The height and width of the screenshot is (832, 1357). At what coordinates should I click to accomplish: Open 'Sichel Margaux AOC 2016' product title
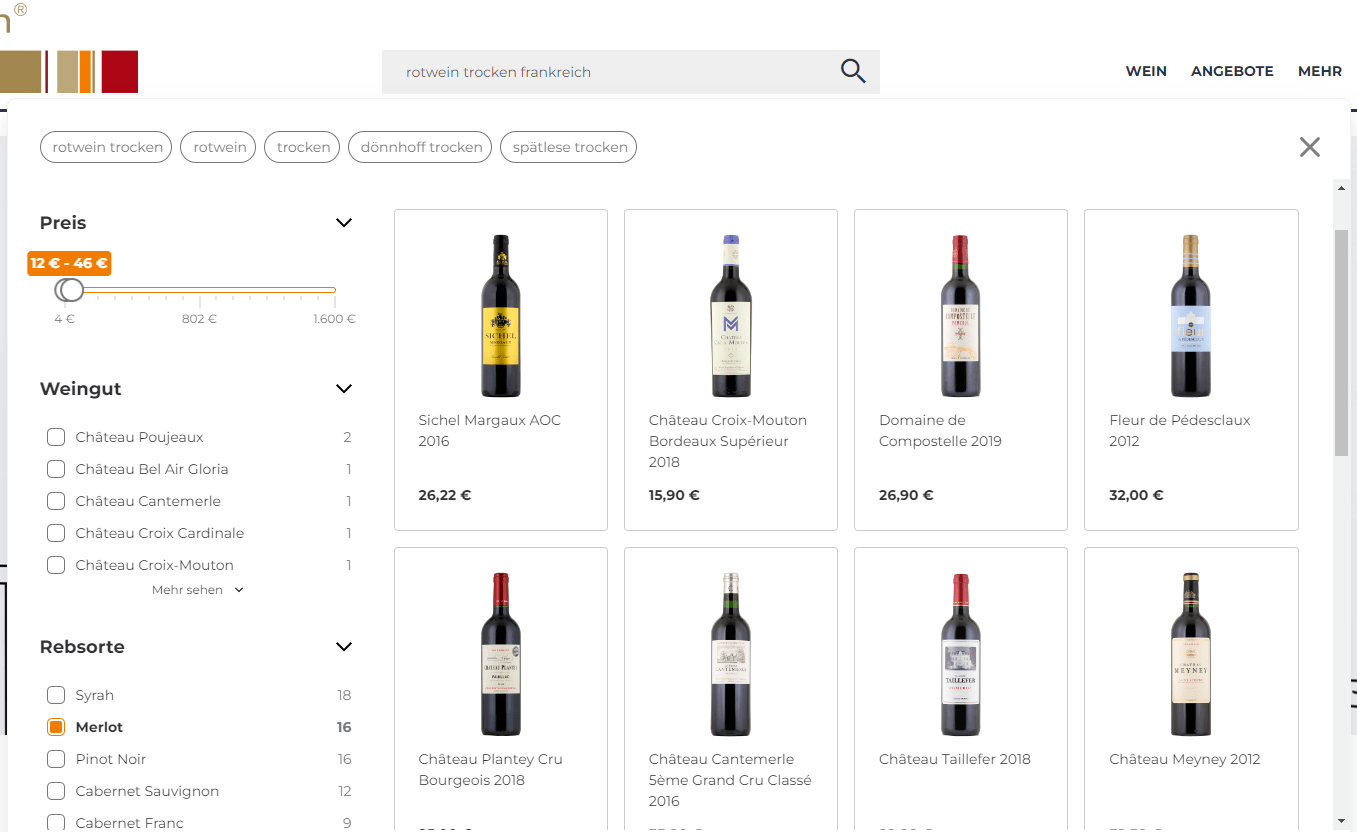[490, 431]
